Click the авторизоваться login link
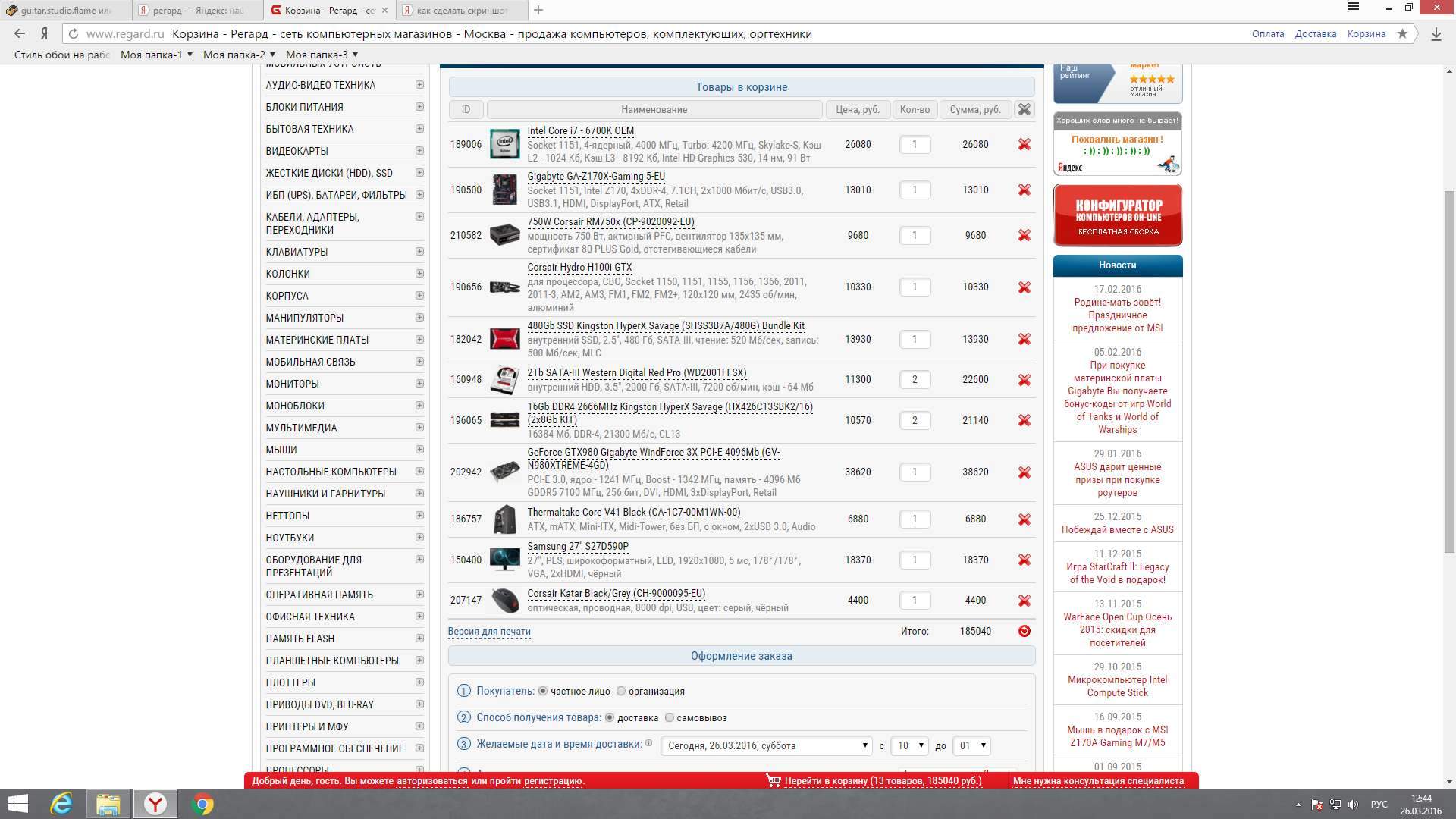 431,780
